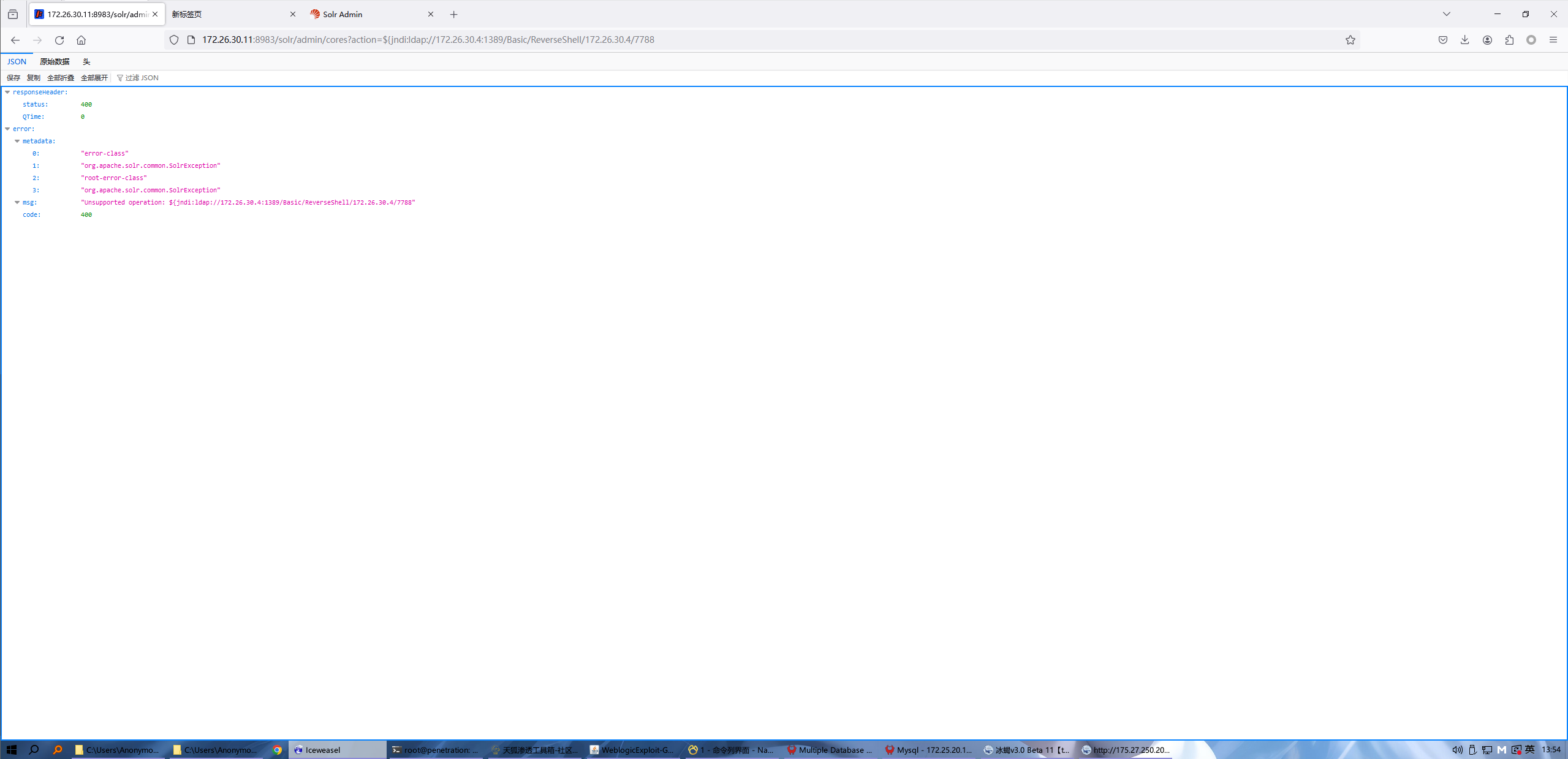
Task: Click the 复制 button
Action: (33, 78)
